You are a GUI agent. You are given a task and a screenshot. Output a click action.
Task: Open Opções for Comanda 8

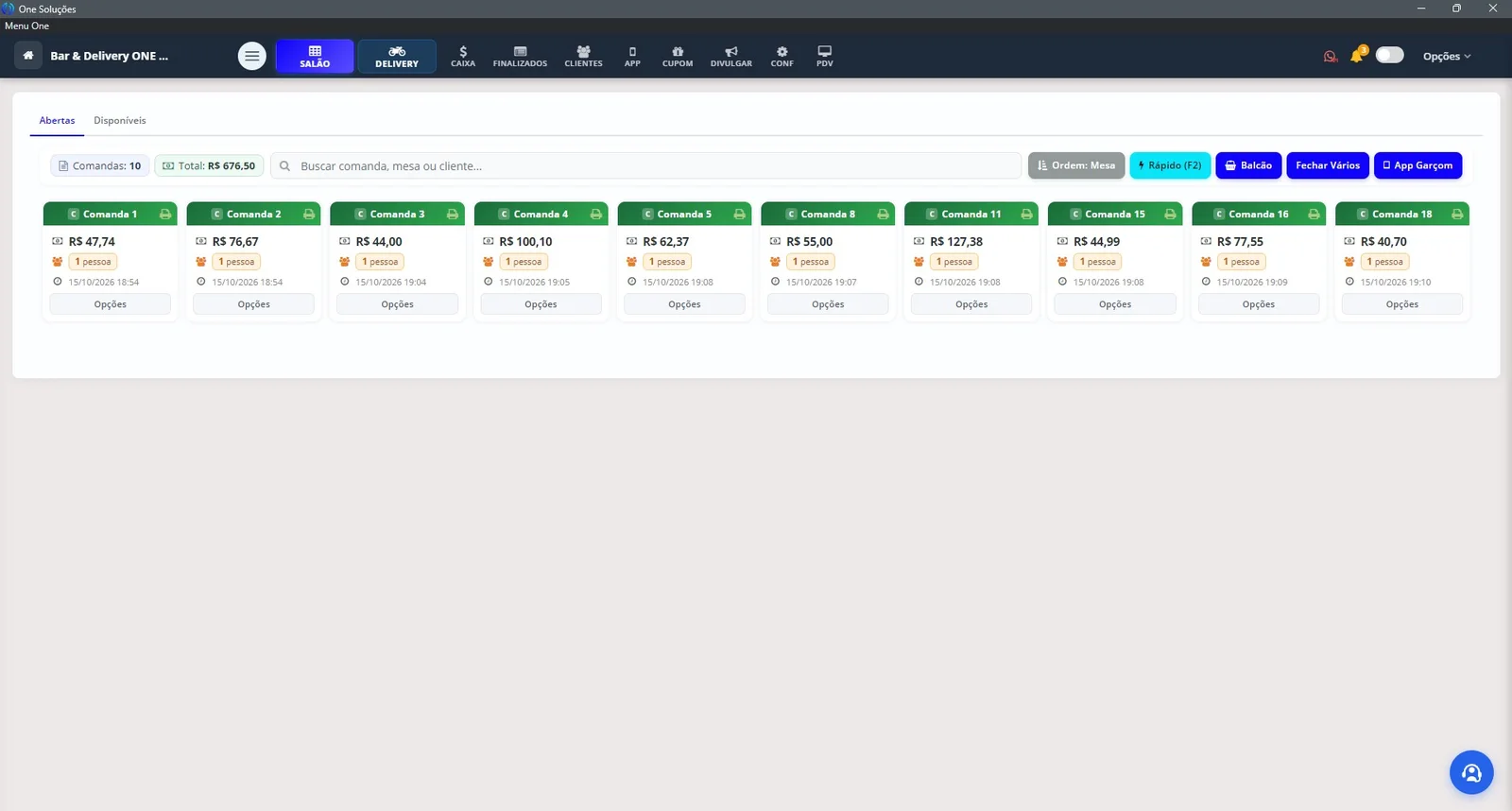[x=828, y=304]
